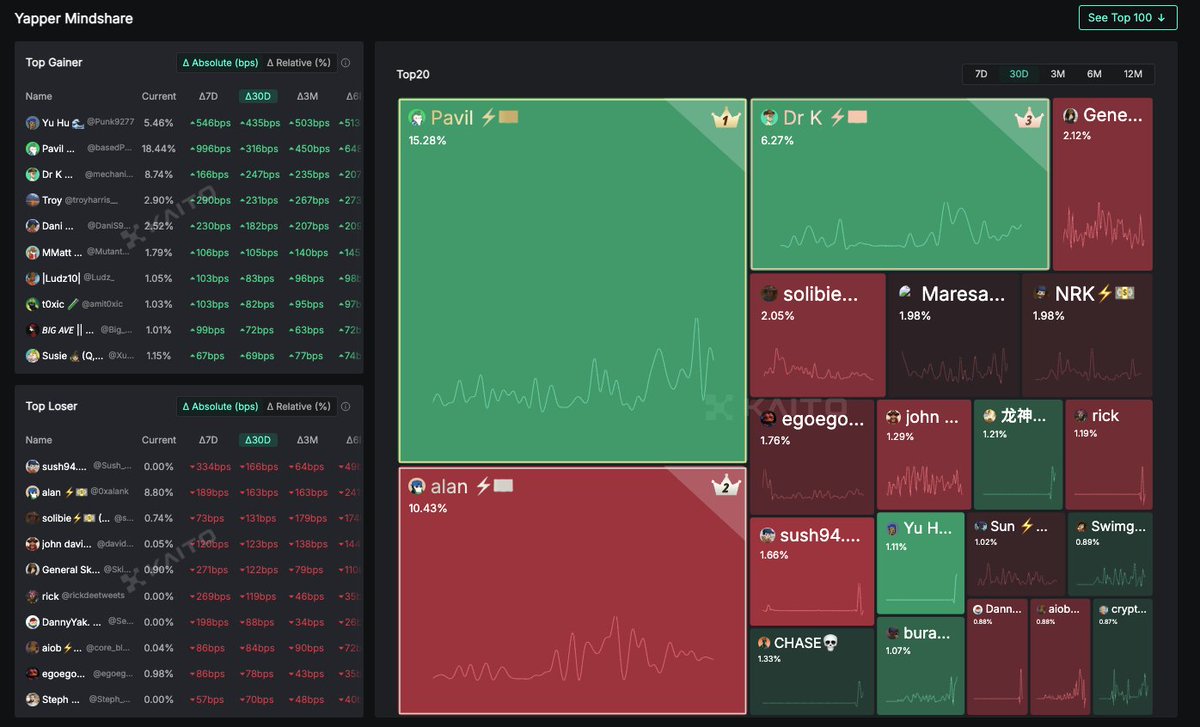Image resolution: width=1200 pixels, height=727 pixels.
Task: Click Dr K avatar in Top Gainer list
Action: click(x=33, y=175)
